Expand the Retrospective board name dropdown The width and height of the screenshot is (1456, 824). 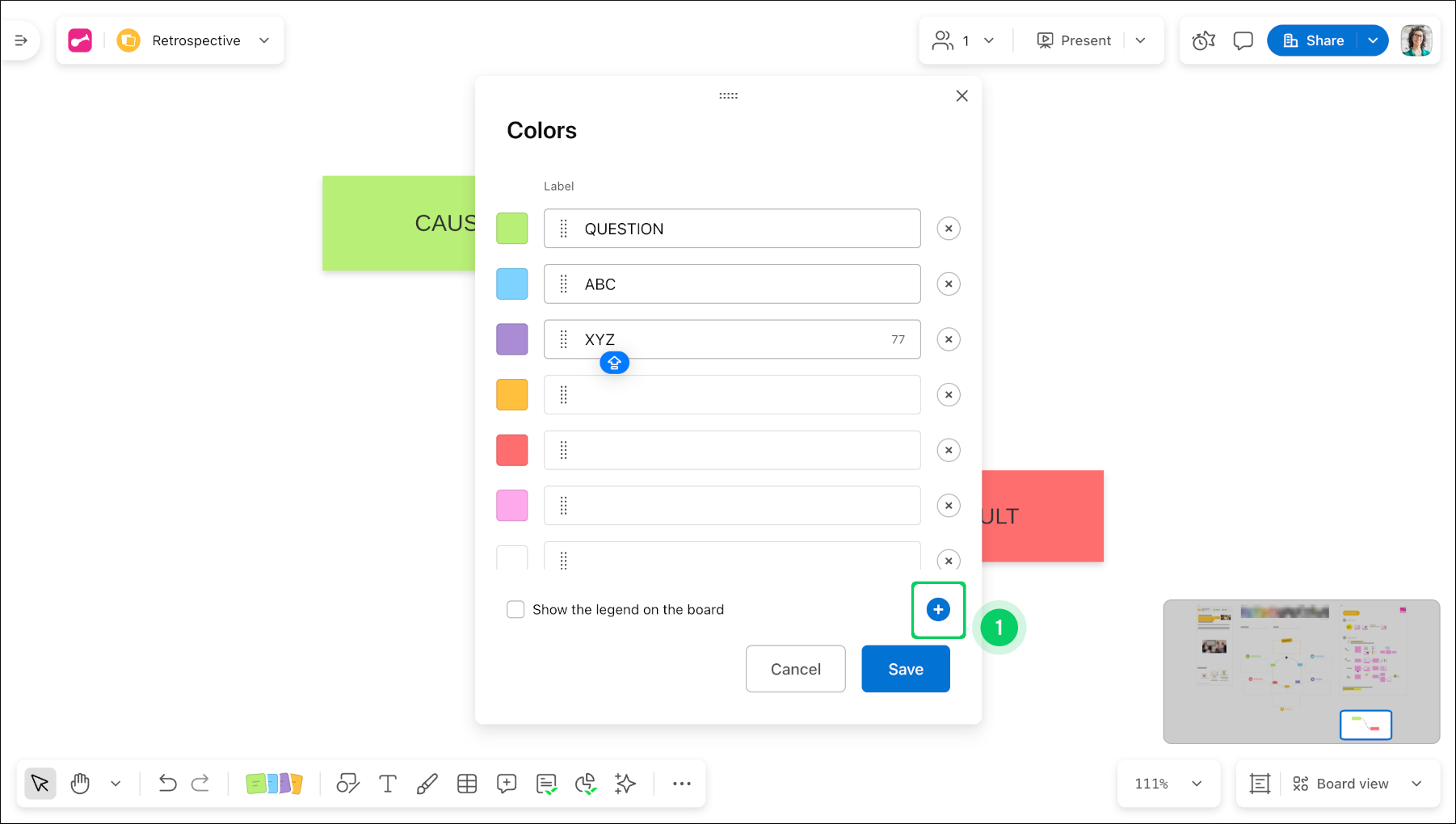point(264,40)
